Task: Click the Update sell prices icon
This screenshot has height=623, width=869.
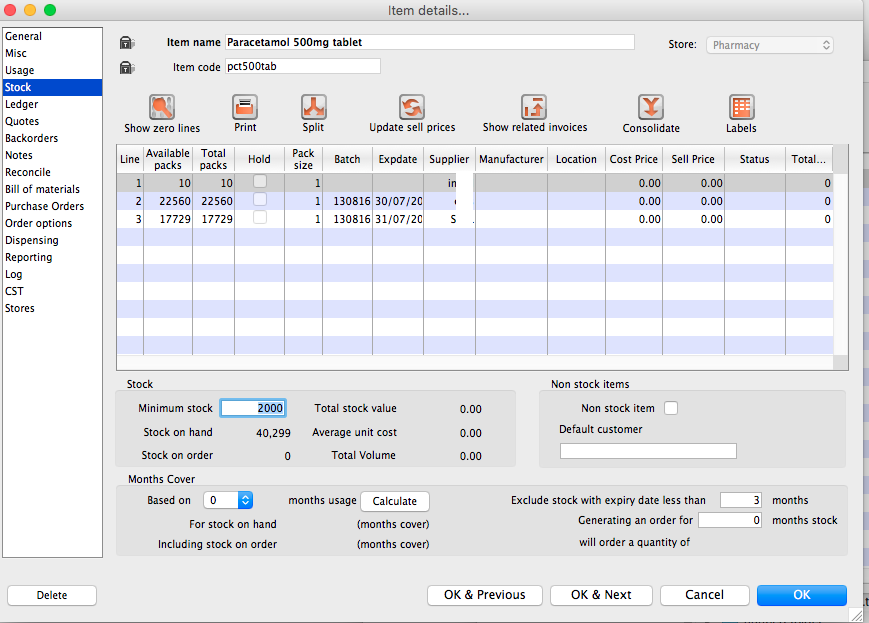Action: coord(412,108)
